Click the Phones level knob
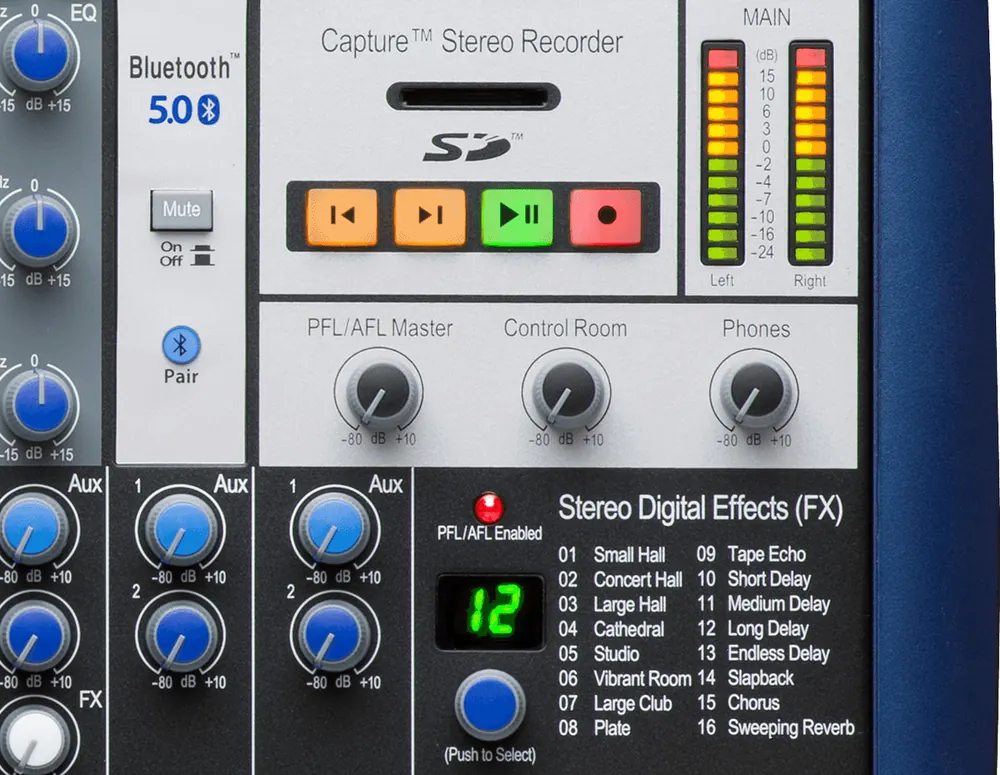The width and height of the screenshot is (1000, 775). 754,392
